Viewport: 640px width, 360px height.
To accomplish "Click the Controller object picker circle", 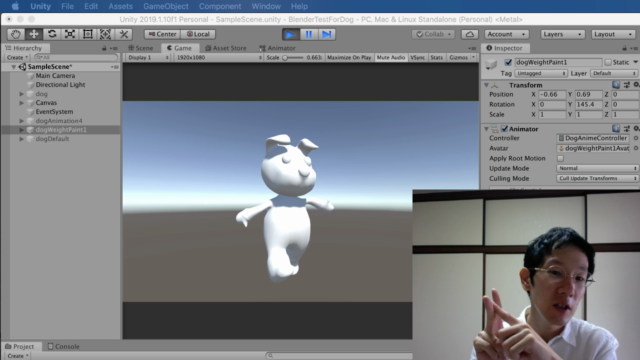I will click(636, 138).
